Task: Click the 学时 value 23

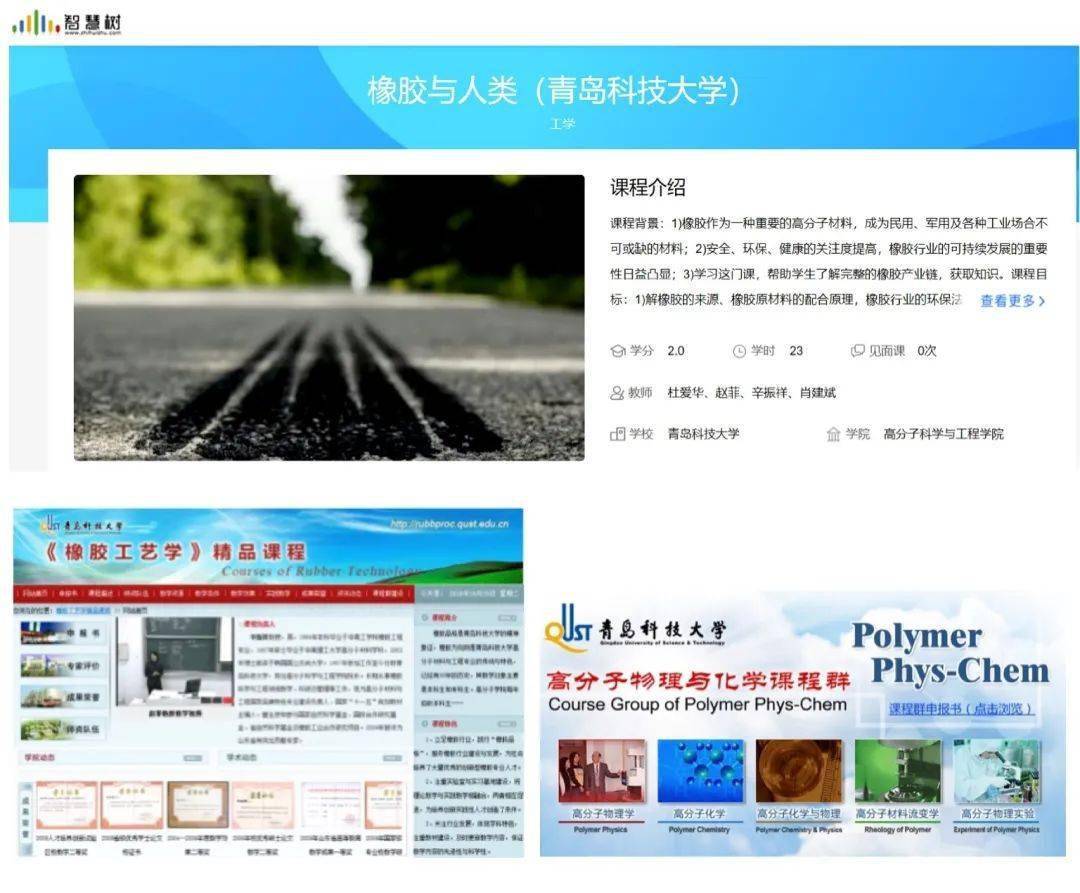Action: (796, 351)
